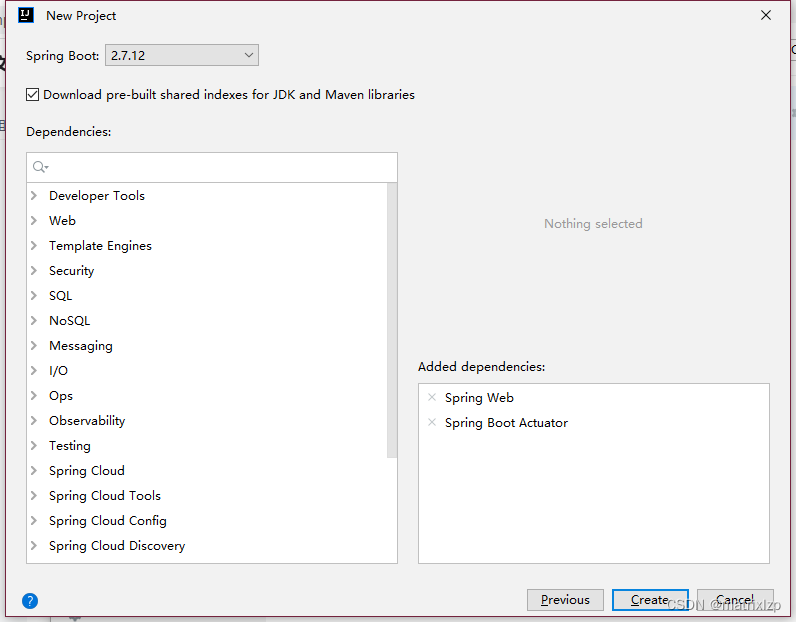The image size is (796, 622).
Task: Click the dependencies search field
Action: tap(212, 167)
